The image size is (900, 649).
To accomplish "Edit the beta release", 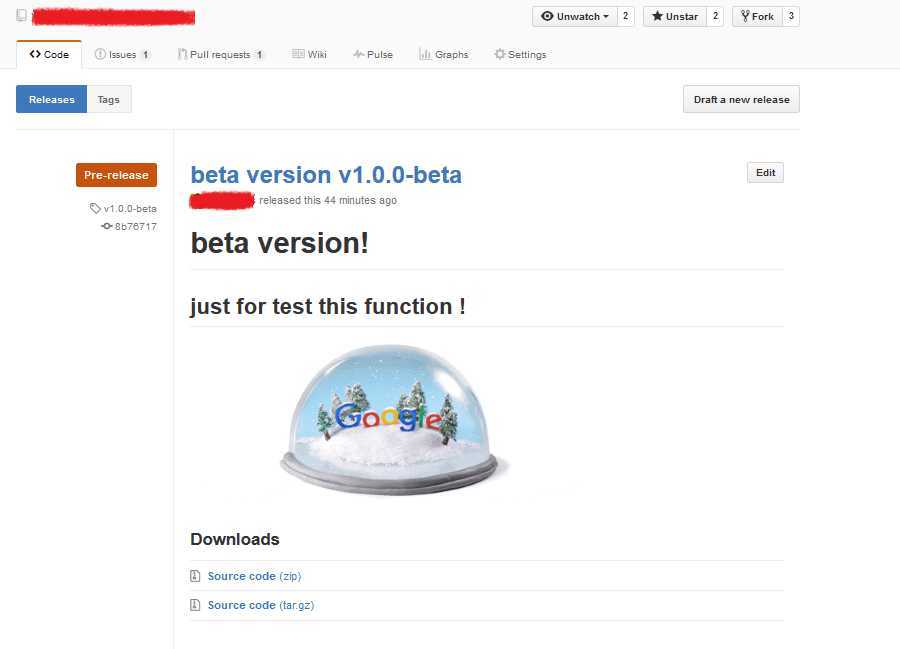I will coord(765,172).
